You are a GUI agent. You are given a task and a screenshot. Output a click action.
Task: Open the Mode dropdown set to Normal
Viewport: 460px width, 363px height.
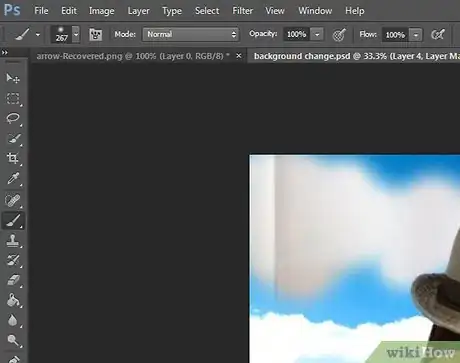click(191, 34)
